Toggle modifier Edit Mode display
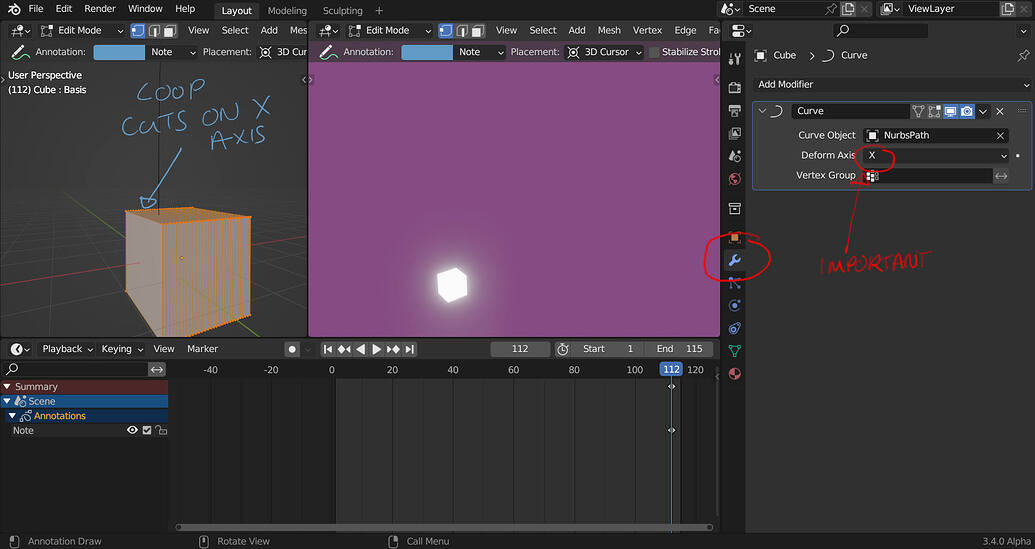The height and width of the screenshot is (549, 1035). tap(934, 112)
